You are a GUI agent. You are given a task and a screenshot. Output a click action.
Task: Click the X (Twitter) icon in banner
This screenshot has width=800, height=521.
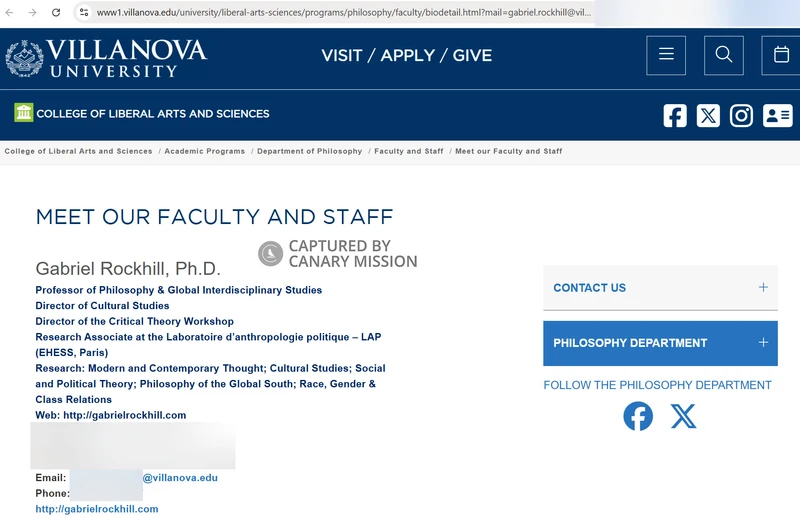pyautogui.click(x=708, y=115)
